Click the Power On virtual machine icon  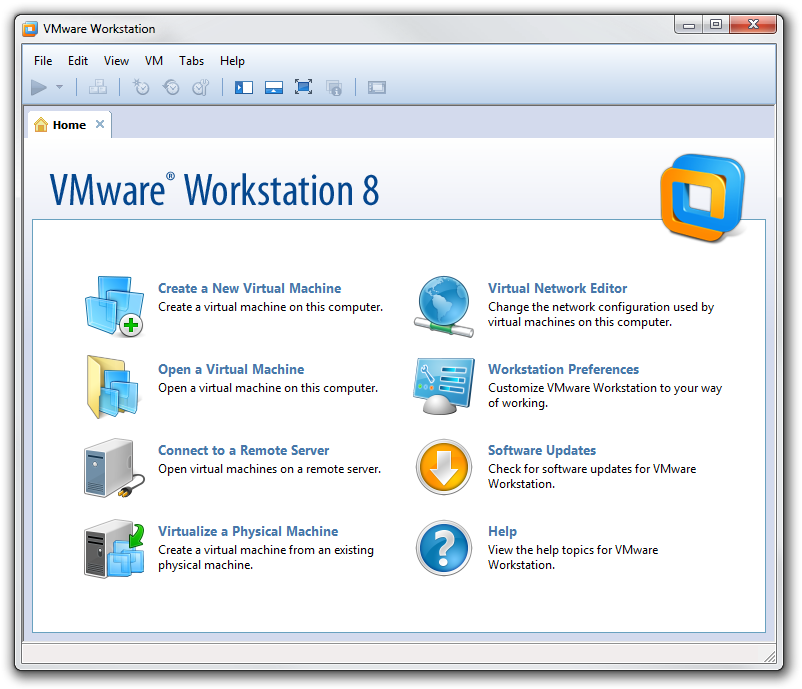click(38, 87)
